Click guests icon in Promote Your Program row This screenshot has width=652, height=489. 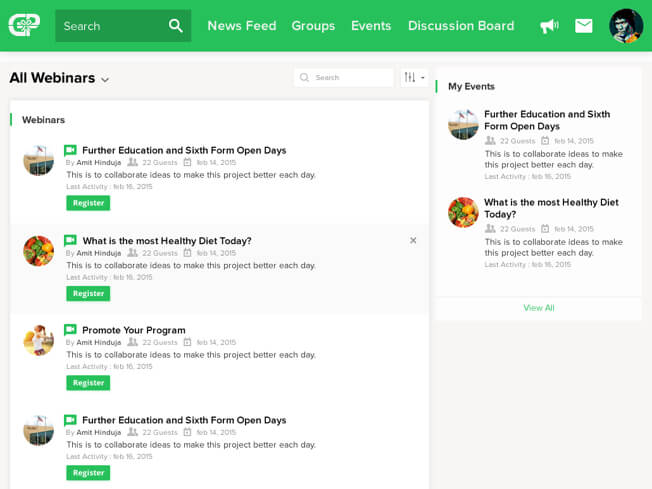132,342
